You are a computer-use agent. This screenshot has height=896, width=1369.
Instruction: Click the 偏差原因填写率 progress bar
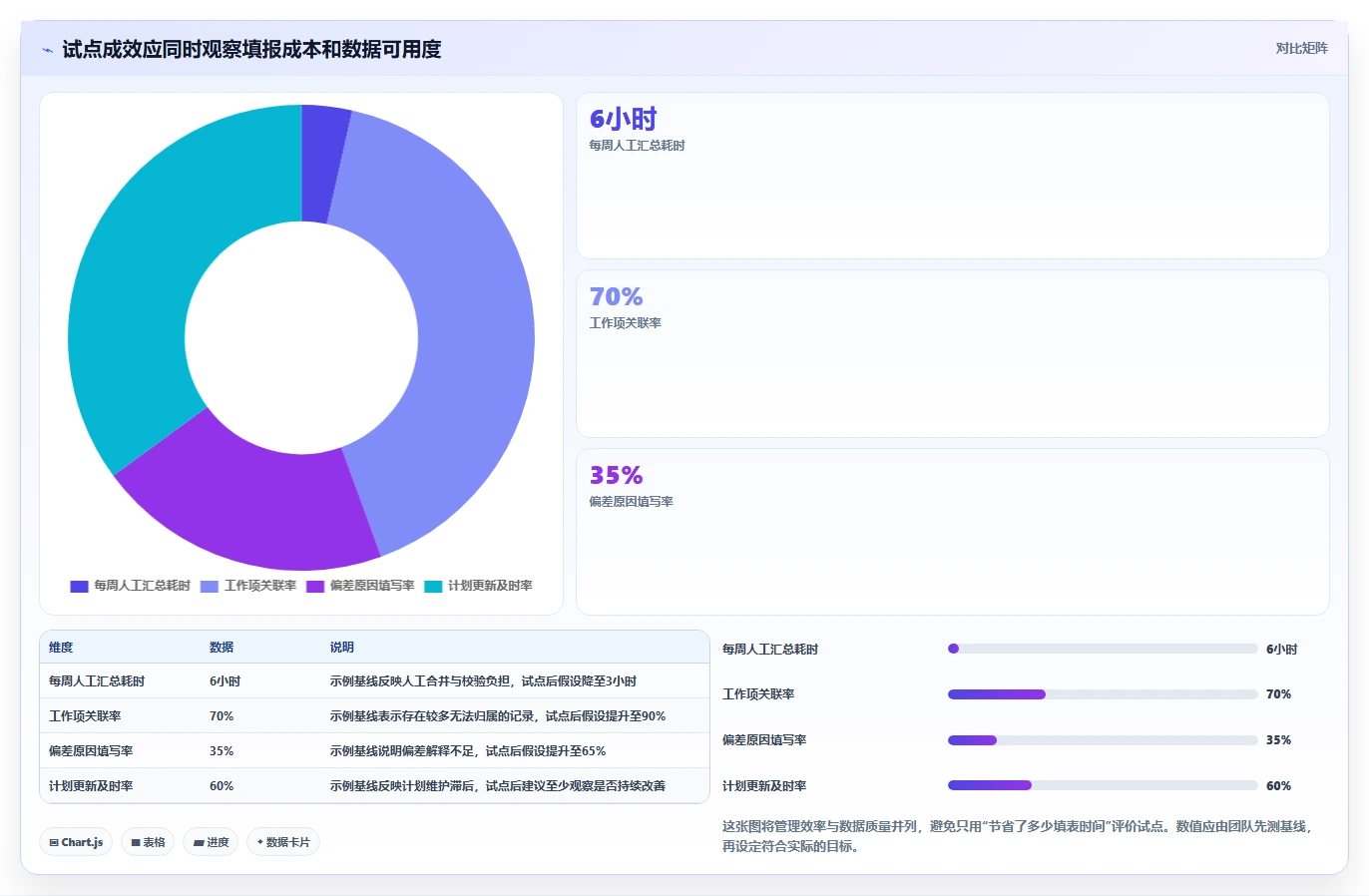(x=1103, y=740)
